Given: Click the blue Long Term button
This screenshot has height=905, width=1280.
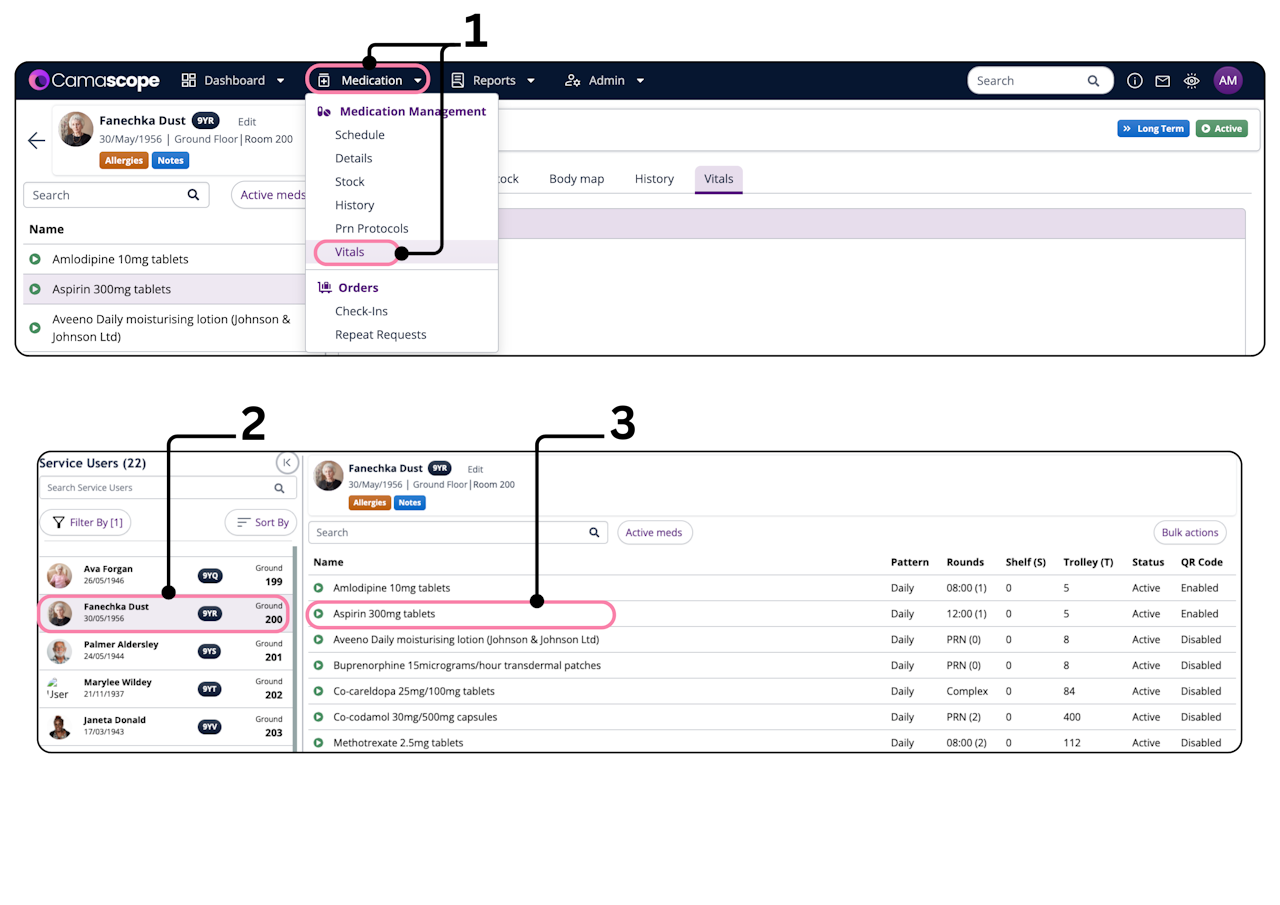Looking at the screenshot, I should click(x=1153, y=129).
